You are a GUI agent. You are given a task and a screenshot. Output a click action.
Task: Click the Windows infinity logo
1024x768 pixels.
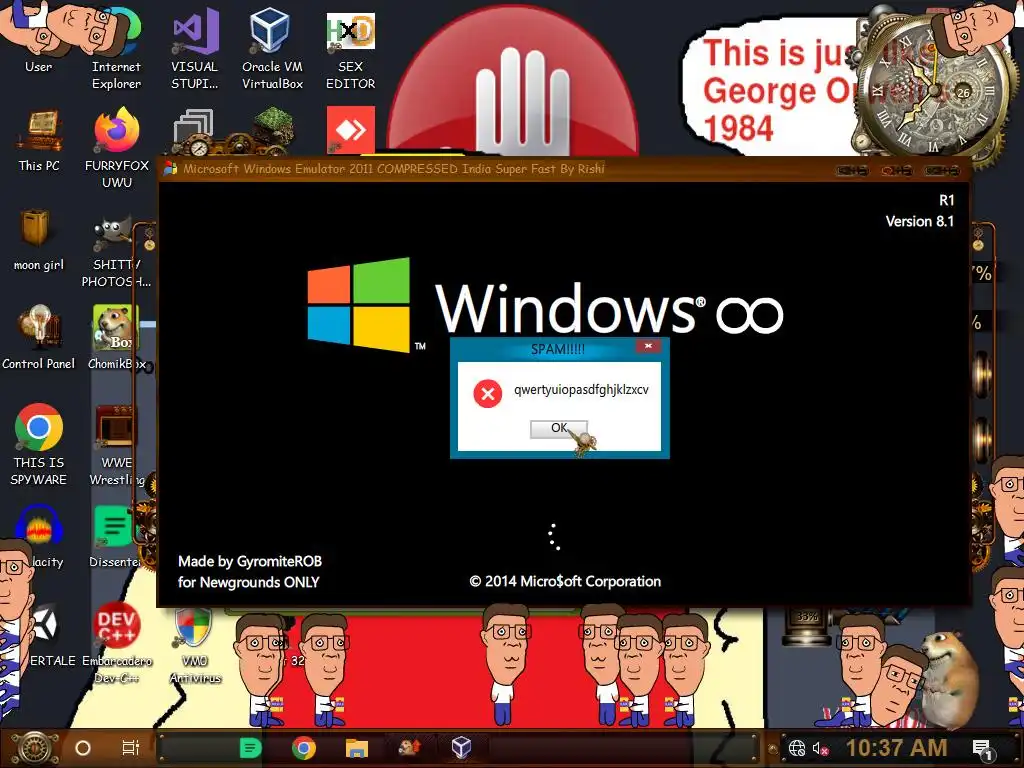[x=546, y=306]
